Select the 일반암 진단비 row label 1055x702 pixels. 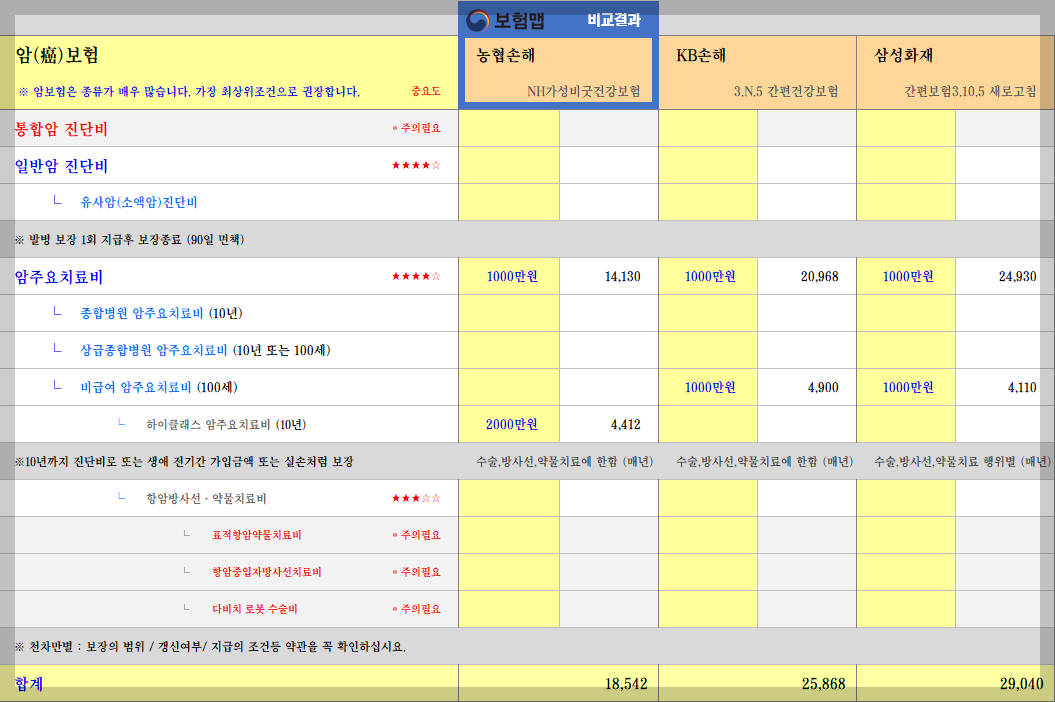[61, 166]
